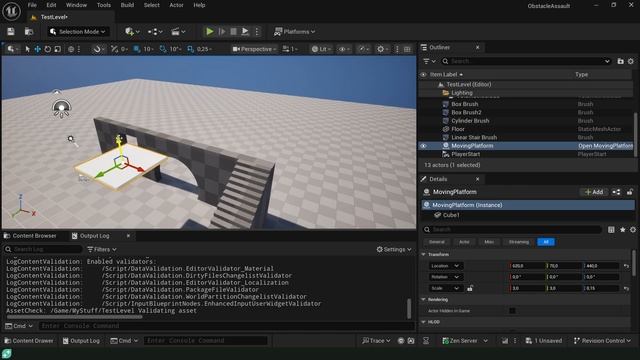Screen dimensions: 640x360
Task: Close the Output Log tab
Action: click(128, 236)
